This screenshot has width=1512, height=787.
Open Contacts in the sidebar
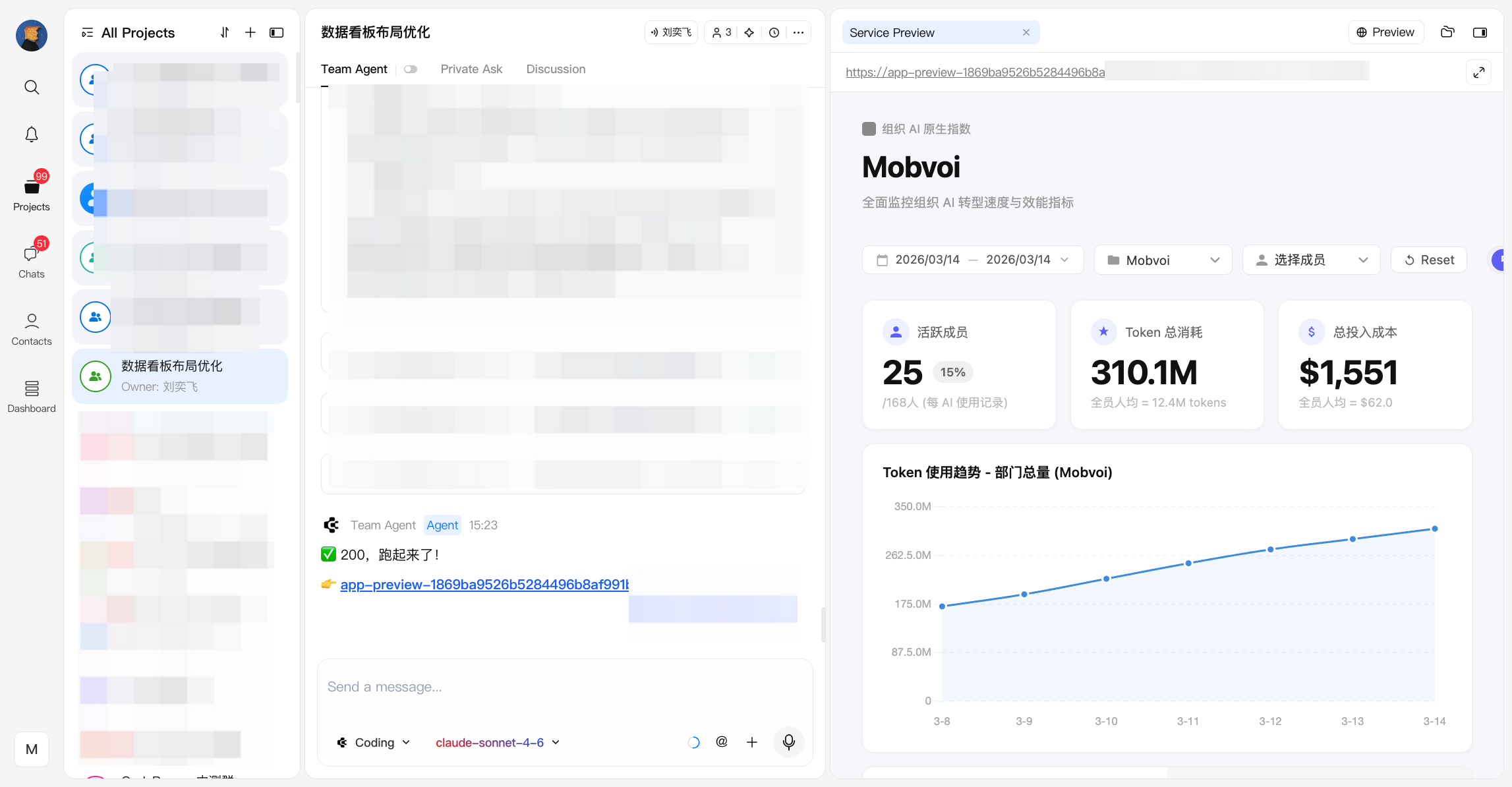coord(32,329)
